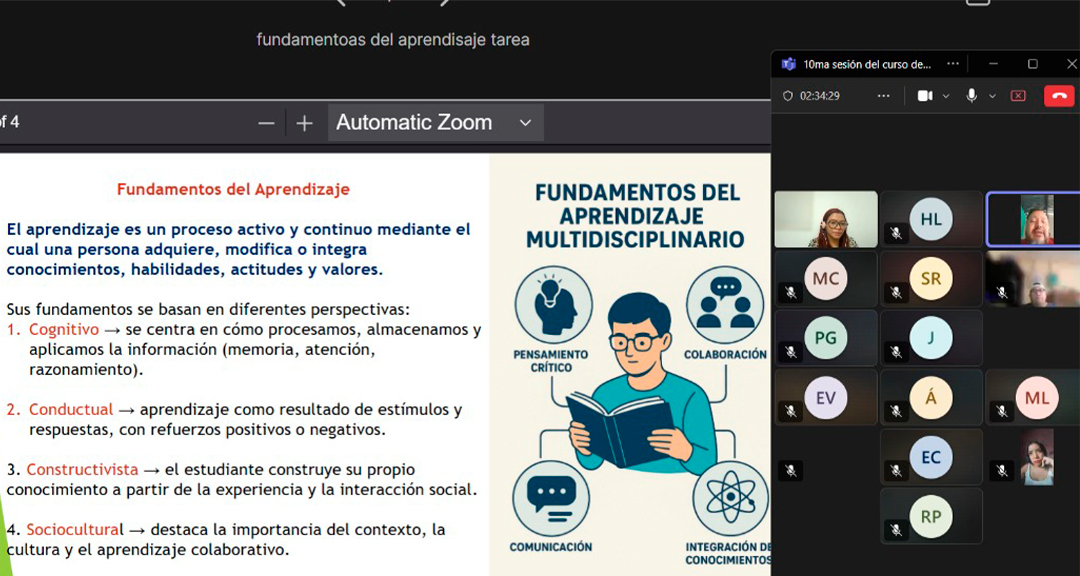Click the SR participant avatar
The image size is (1080, 576).
pos(931,278)
